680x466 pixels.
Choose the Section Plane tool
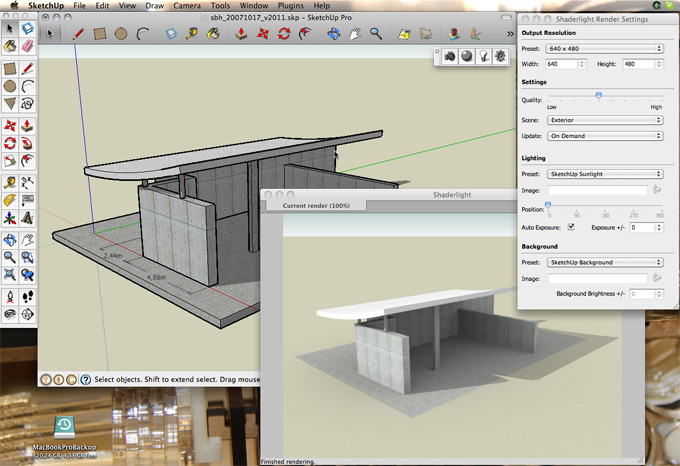tap(27, 314)
